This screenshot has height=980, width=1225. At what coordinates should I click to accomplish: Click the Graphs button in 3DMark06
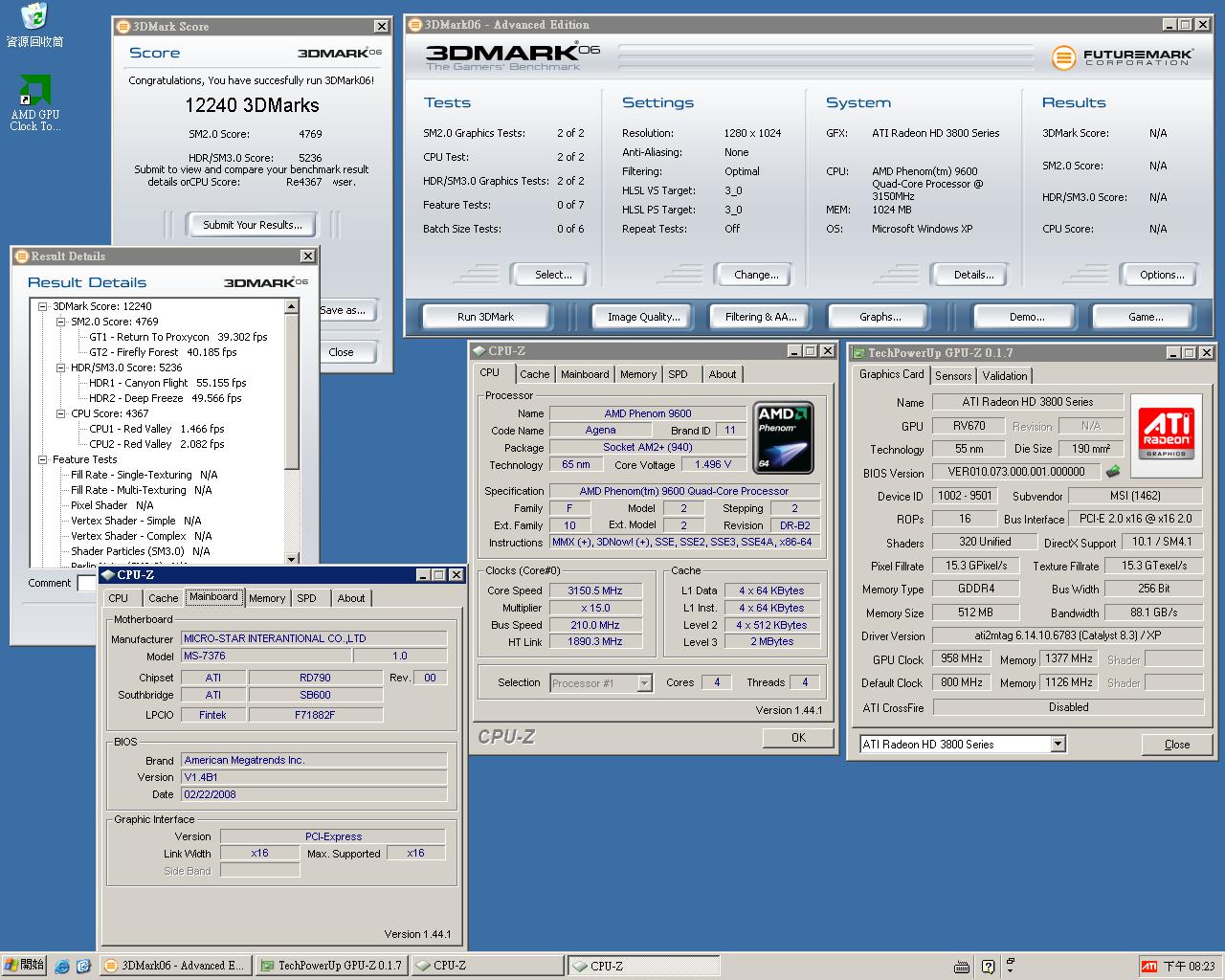(880, 317)
